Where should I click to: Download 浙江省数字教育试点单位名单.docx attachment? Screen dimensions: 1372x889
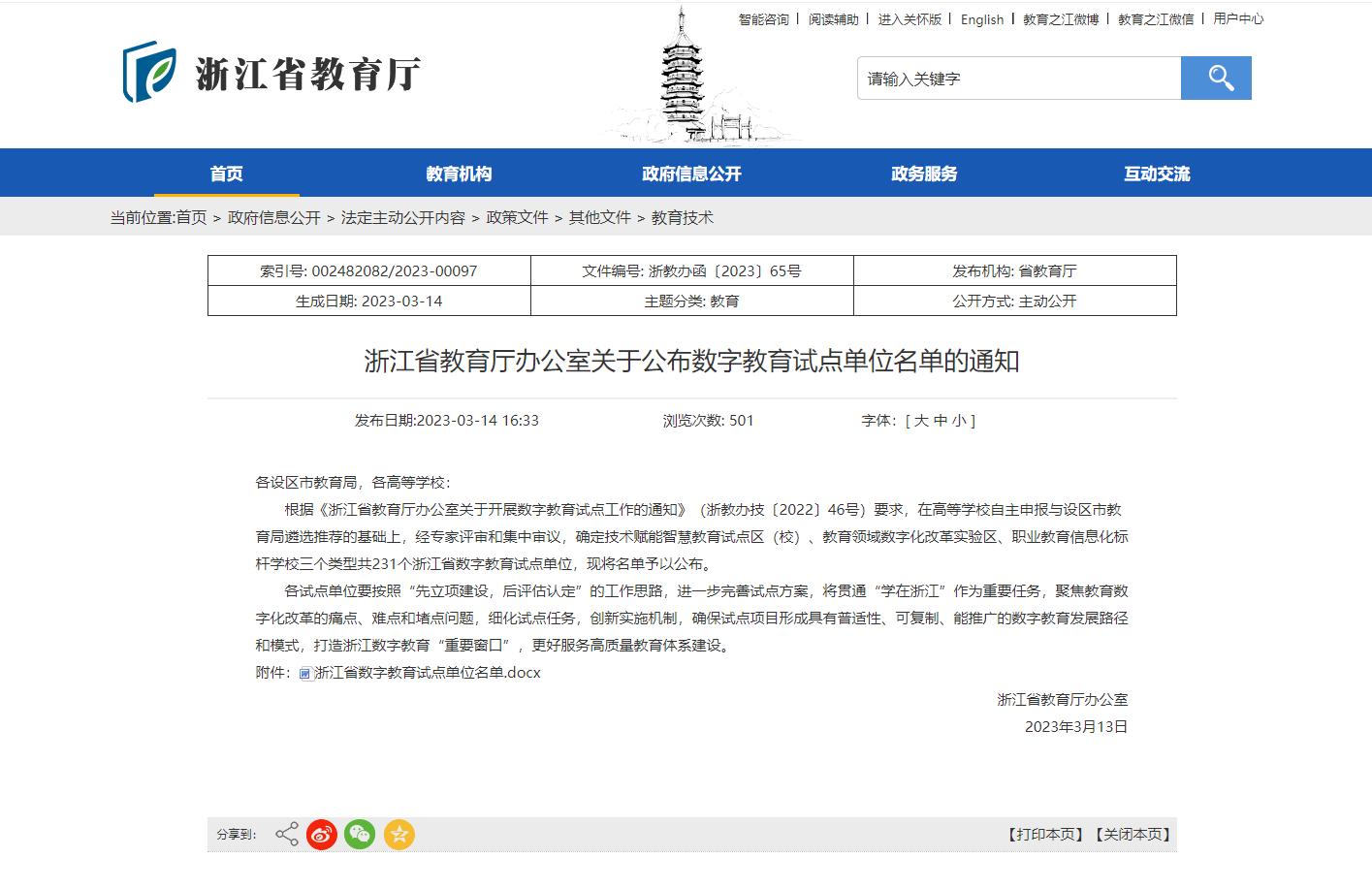coord(427,673)
